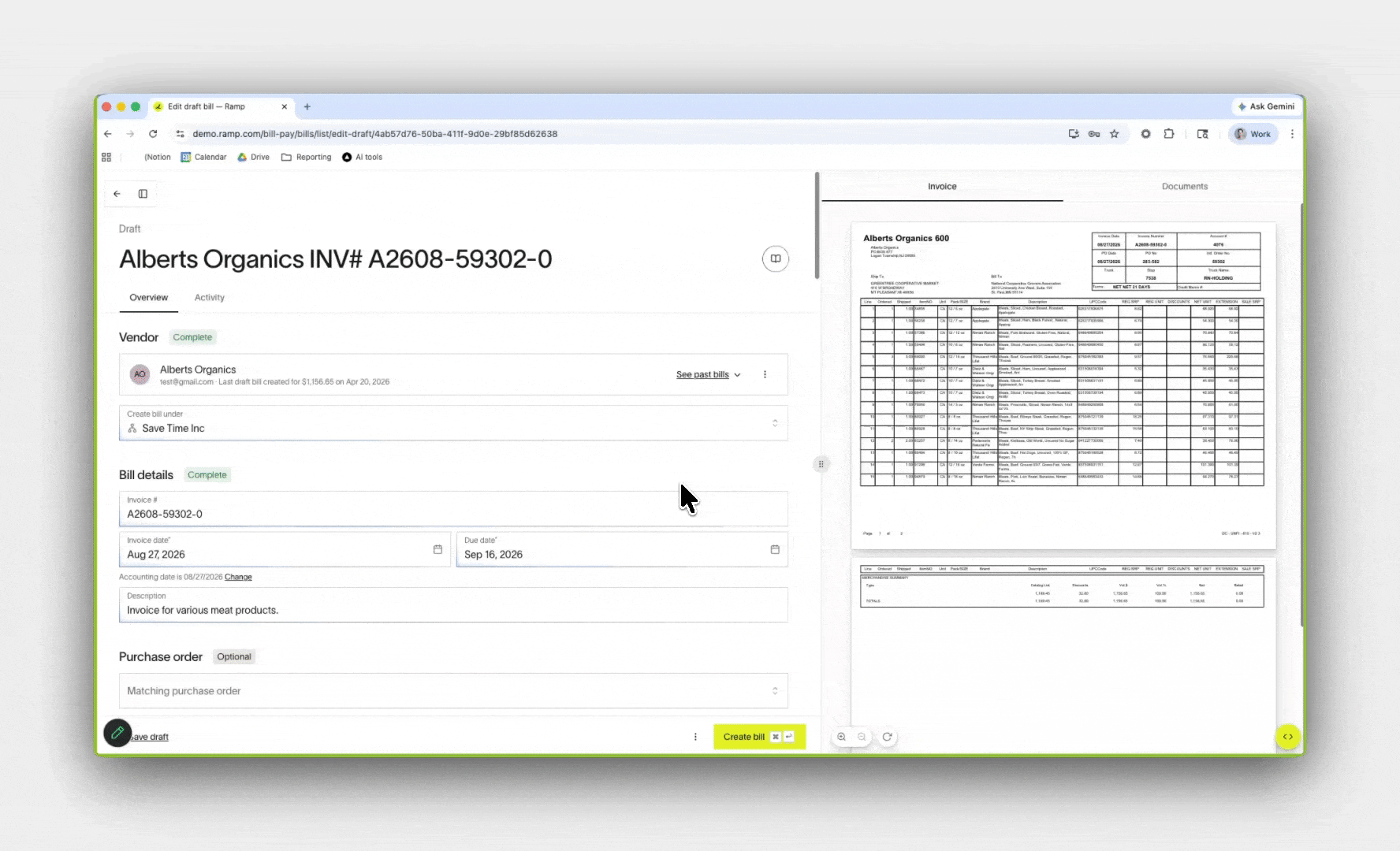Image resolution: width=1400 pixels, height=851 pixels.
Task: Click the Alberts Organics vendor name
Action: [198, 370]
